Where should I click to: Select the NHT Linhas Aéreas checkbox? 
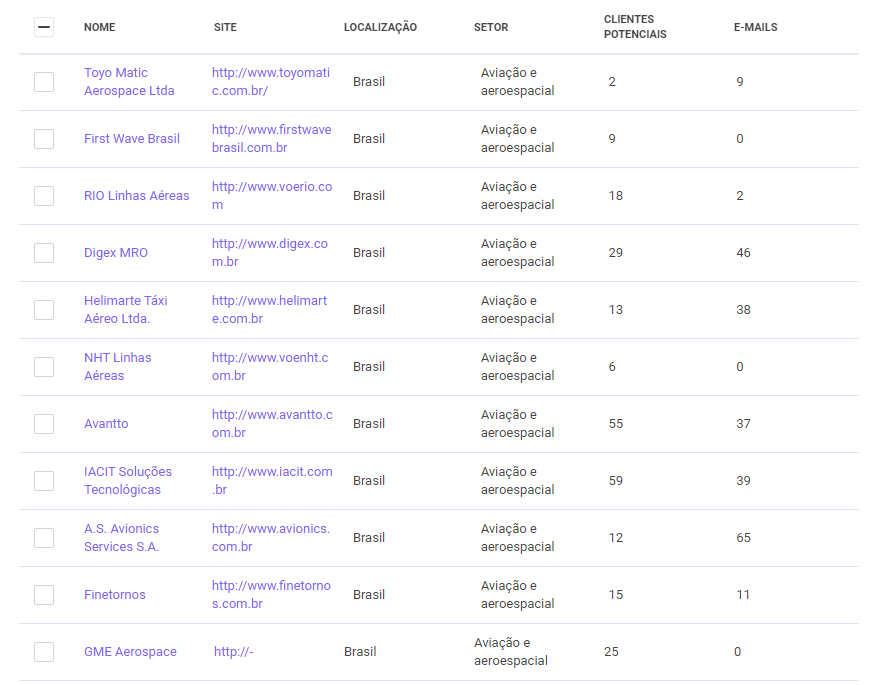pos(44,367)
